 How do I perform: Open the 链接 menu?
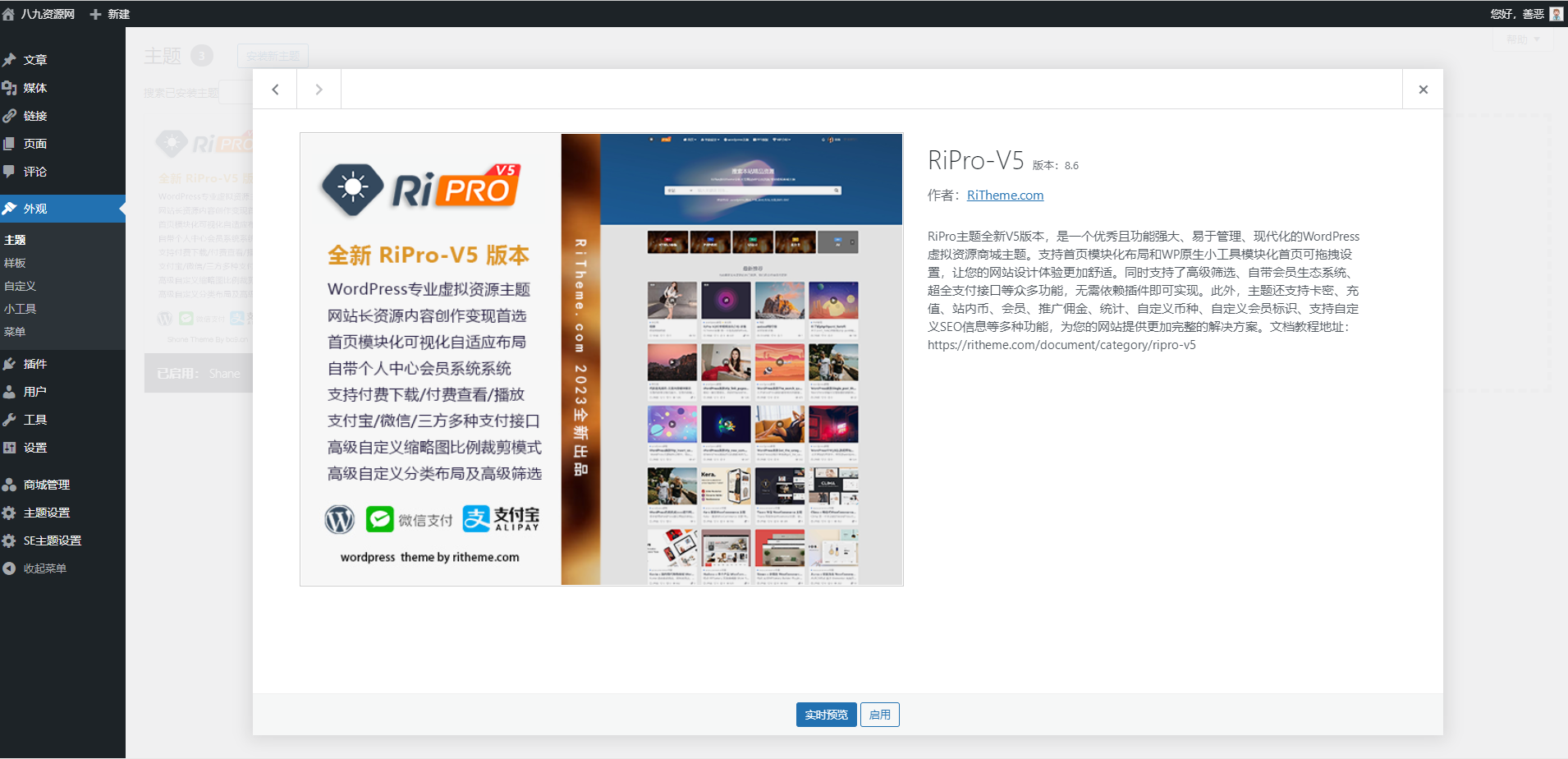[x=35, y=116]
